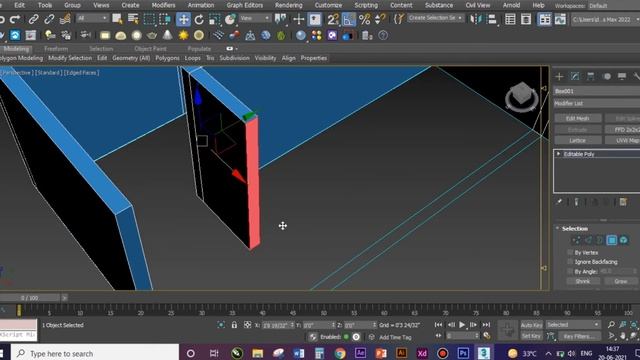This screenshot has width=640, height=360.
Task: Click the Shrink selection button
Action: pos(583,281)
